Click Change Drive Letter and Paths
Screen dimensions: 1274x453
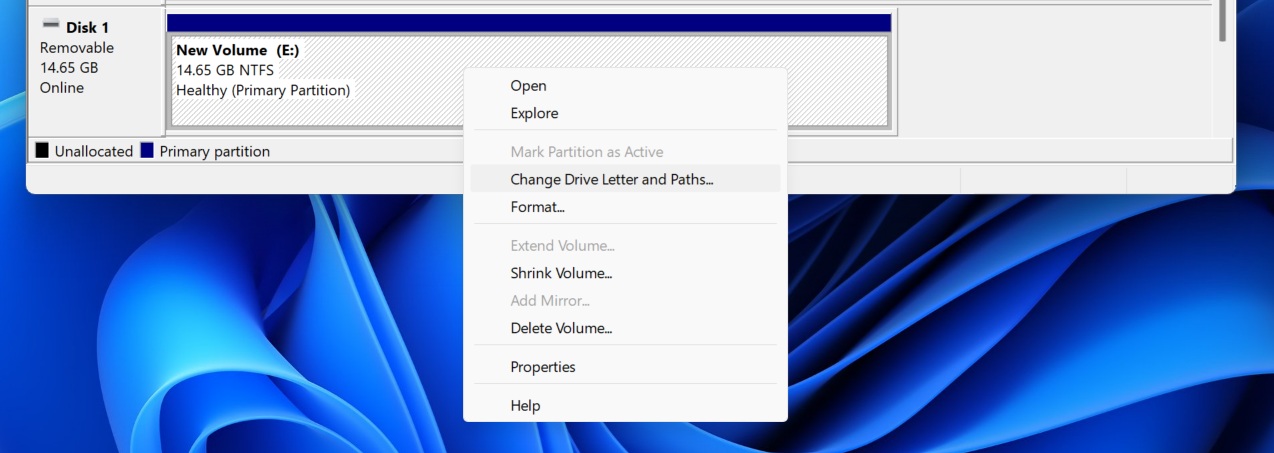625,179
